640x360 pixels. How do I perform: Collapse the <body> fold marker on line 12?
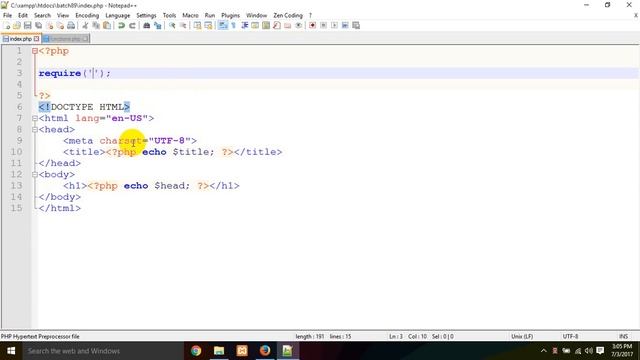[x=35, y=175]
